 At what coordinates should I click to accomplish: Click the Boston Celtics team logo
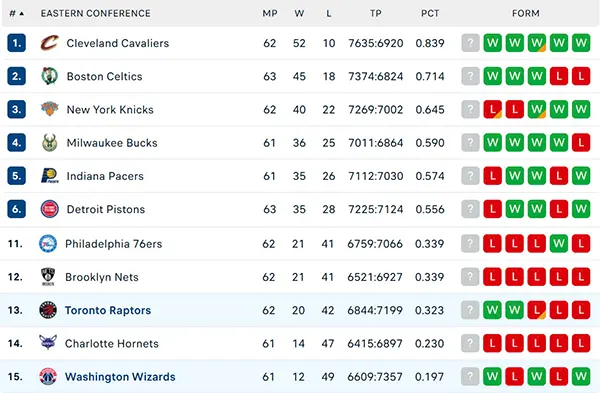pos(50,76)
